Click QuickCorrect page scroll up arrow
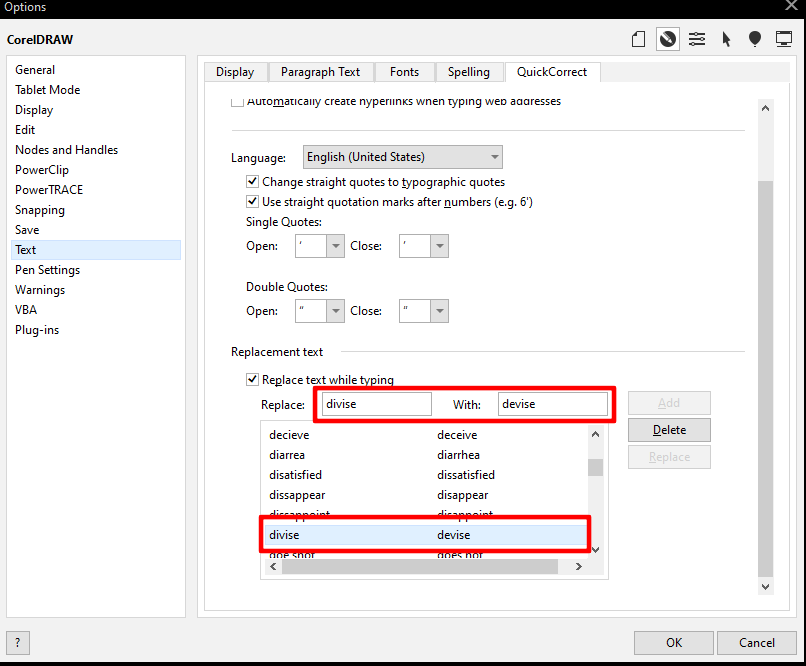Image resolution: width=806 pixels, height=666 pixels. point(765,108)
